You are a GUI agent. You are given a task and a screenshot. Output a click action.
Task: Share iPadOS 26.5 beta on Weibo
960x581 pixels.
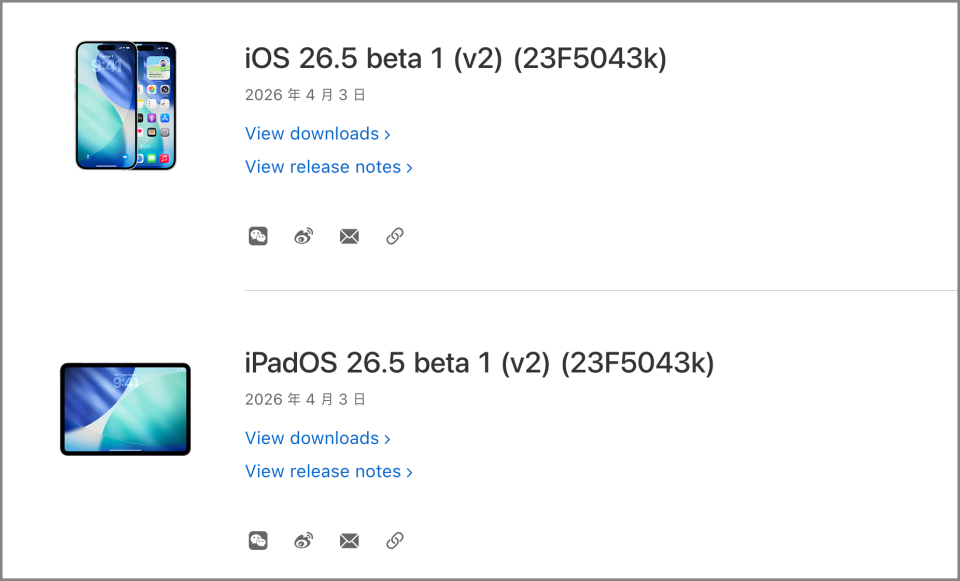click(x=304, y=541)
